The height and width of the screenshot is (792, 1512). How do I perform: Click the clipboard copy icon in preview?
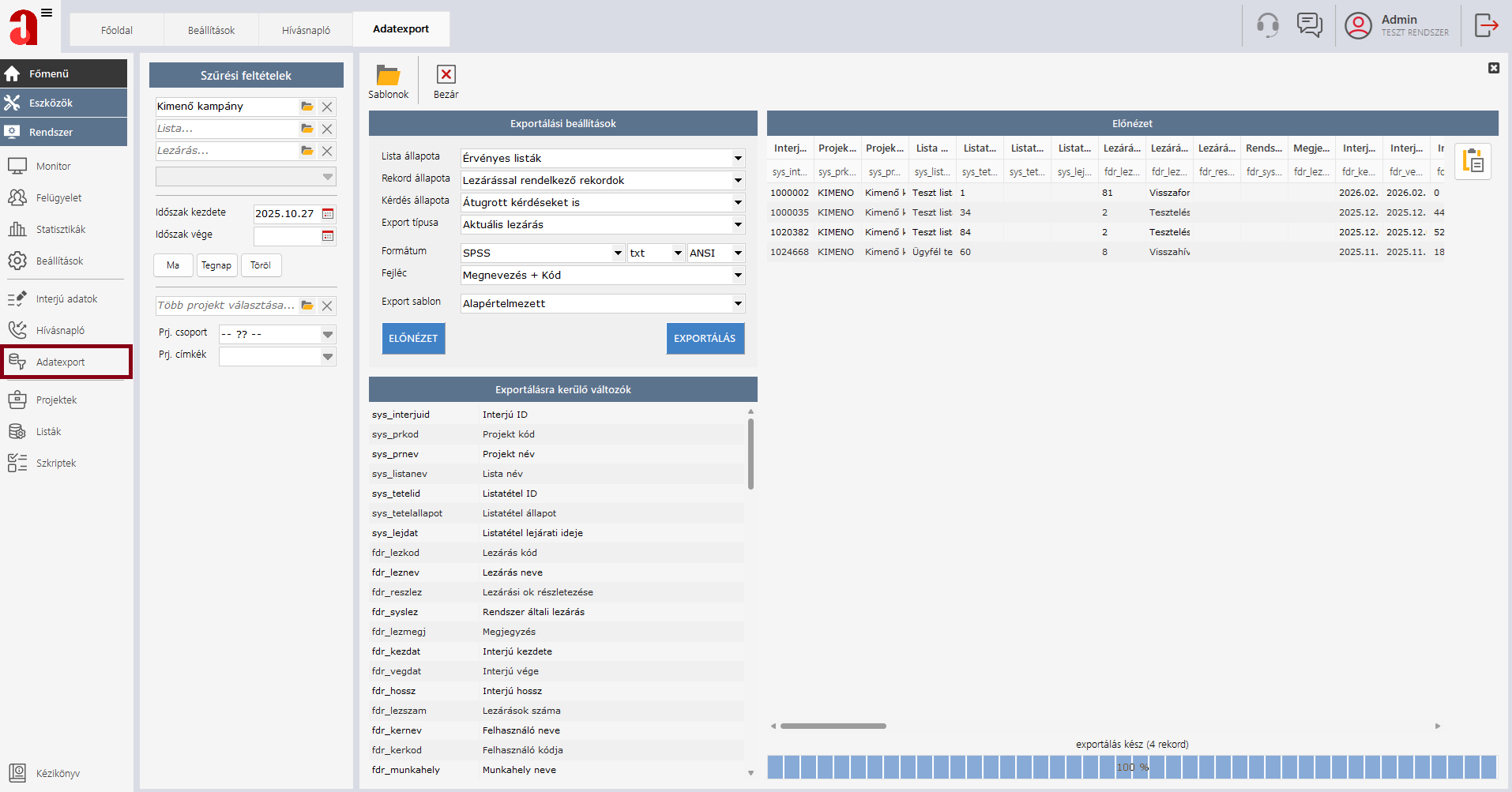pyautogui.click(x=1473, y=161)
